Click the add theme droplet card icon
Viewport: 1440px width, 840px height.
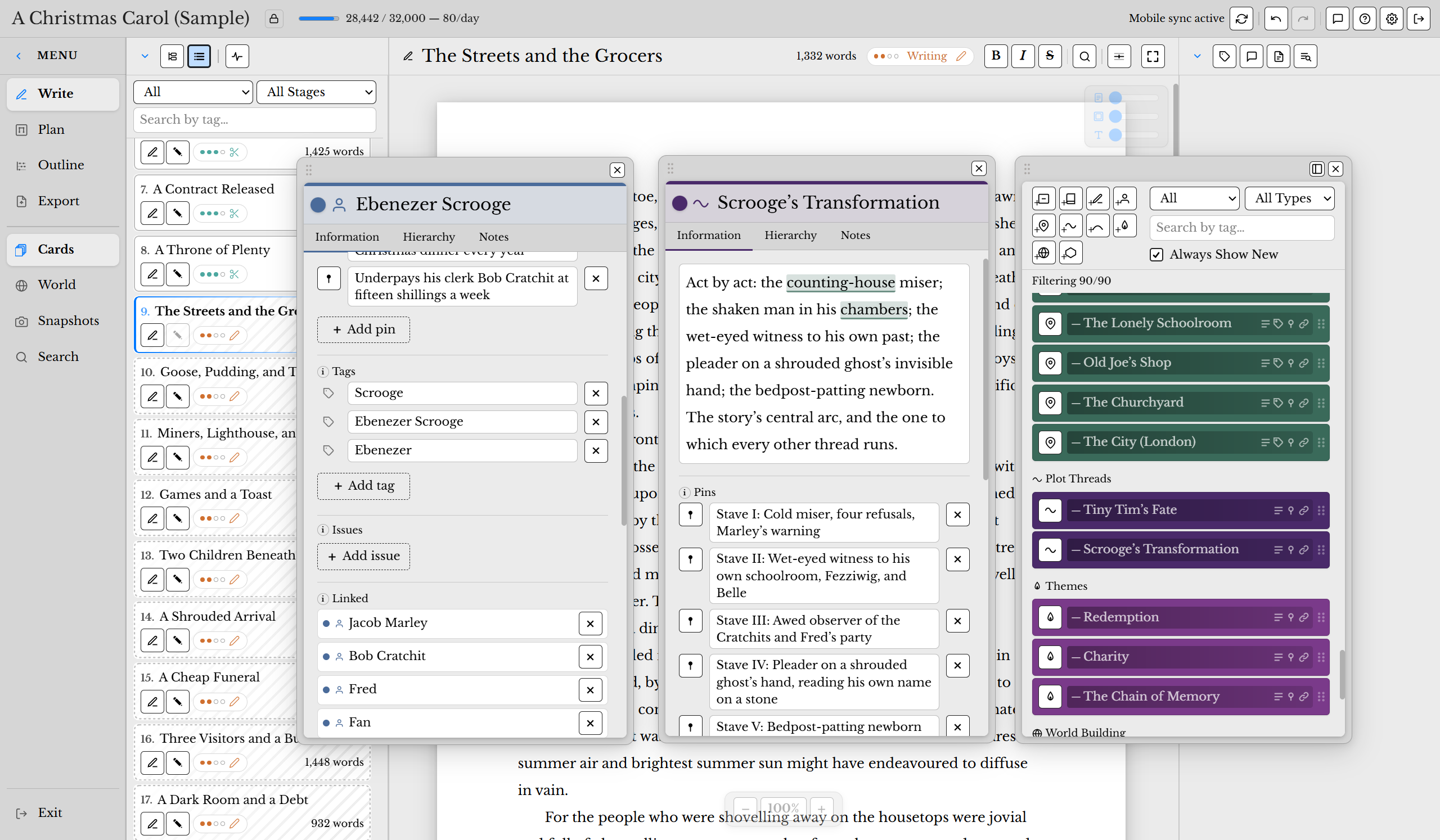tap(1124, 225)
